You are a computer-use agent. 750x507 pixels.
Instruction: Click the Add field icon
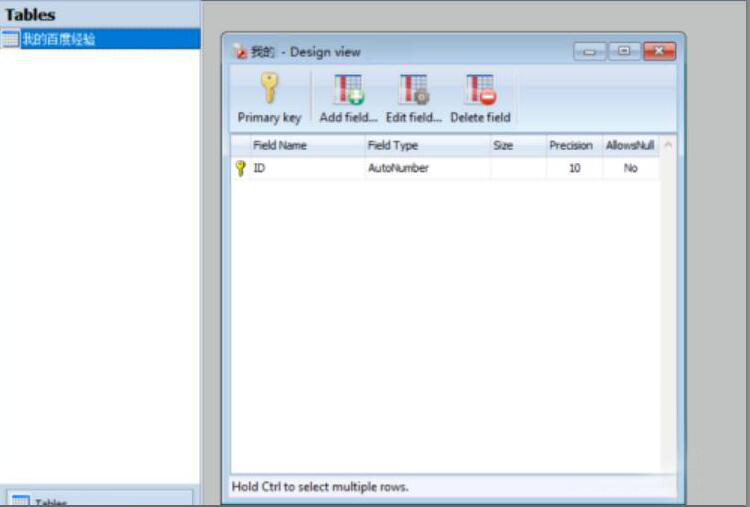point(348,90)
